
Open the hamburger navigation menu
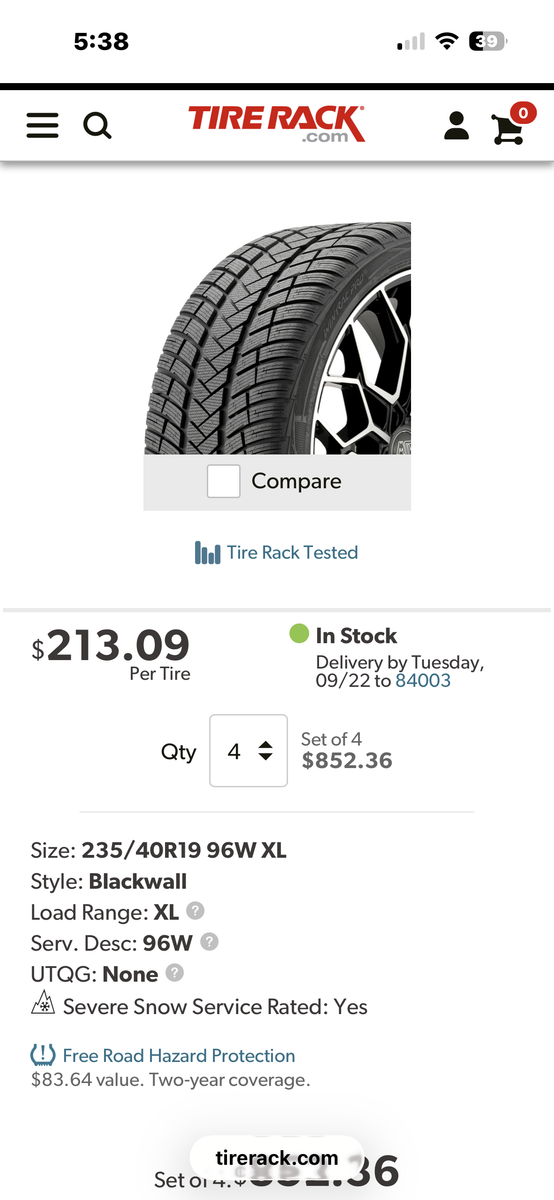click(42, 125)
